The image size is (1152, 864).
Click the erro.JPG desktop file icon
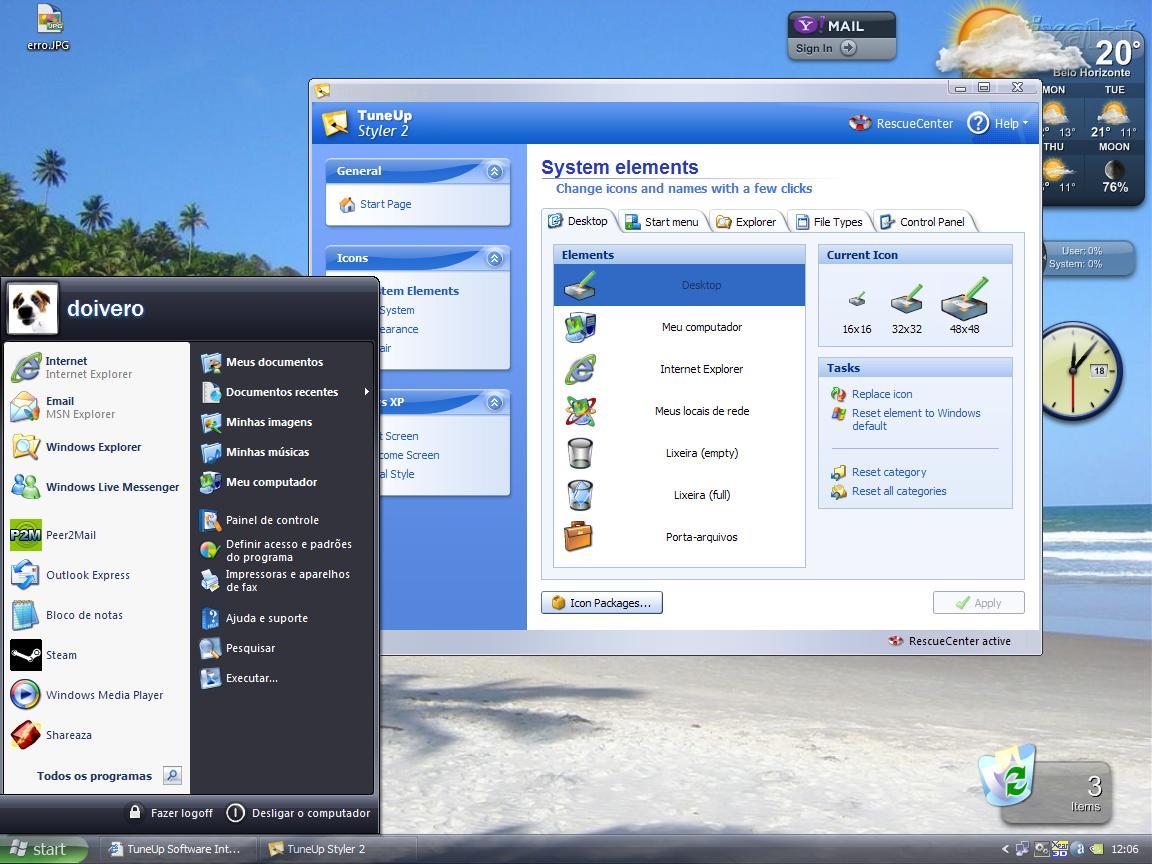pyautogui.click(x=48, y=27)
